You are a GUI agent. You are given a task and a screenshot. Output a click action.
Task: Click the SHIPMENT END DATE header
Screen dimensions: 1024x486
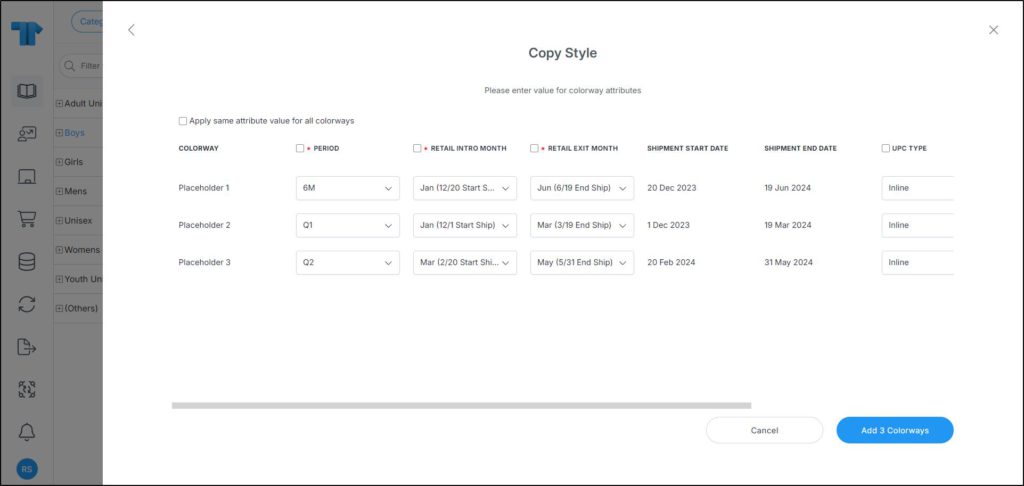click(x=801, y=148)
